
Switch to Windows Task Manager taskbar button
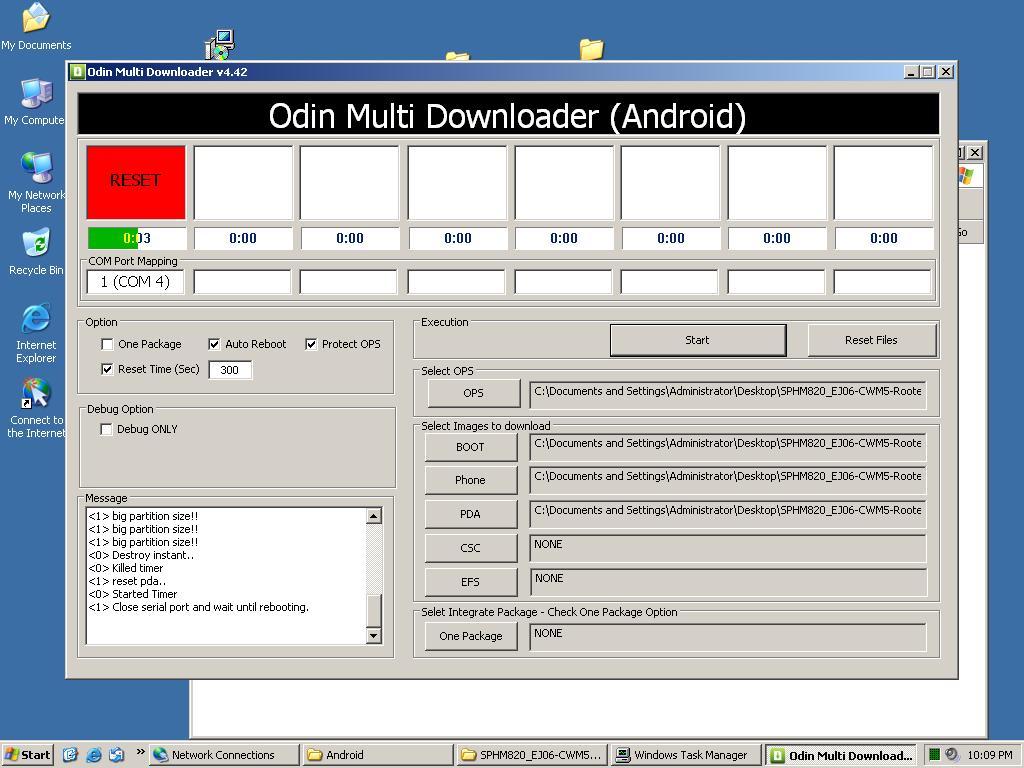(686, 755)
